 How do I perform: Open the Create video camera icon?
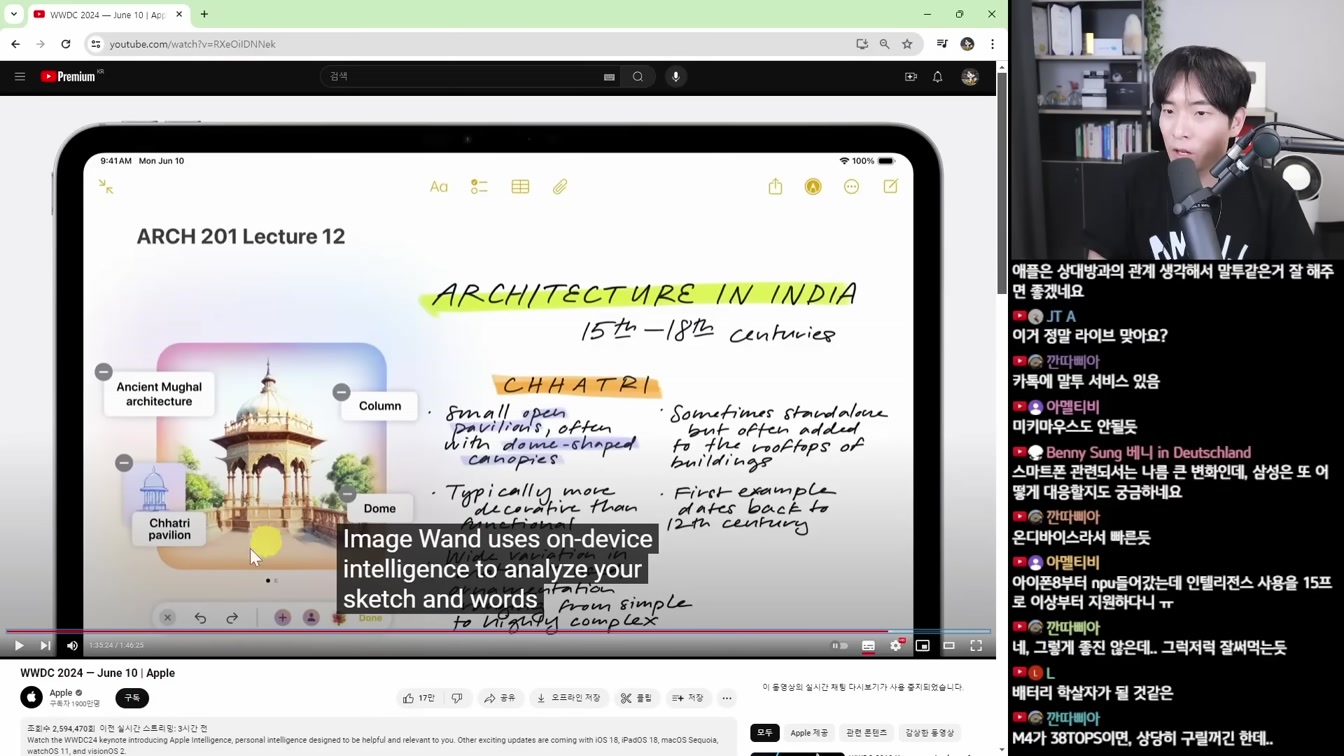point(911,77)
